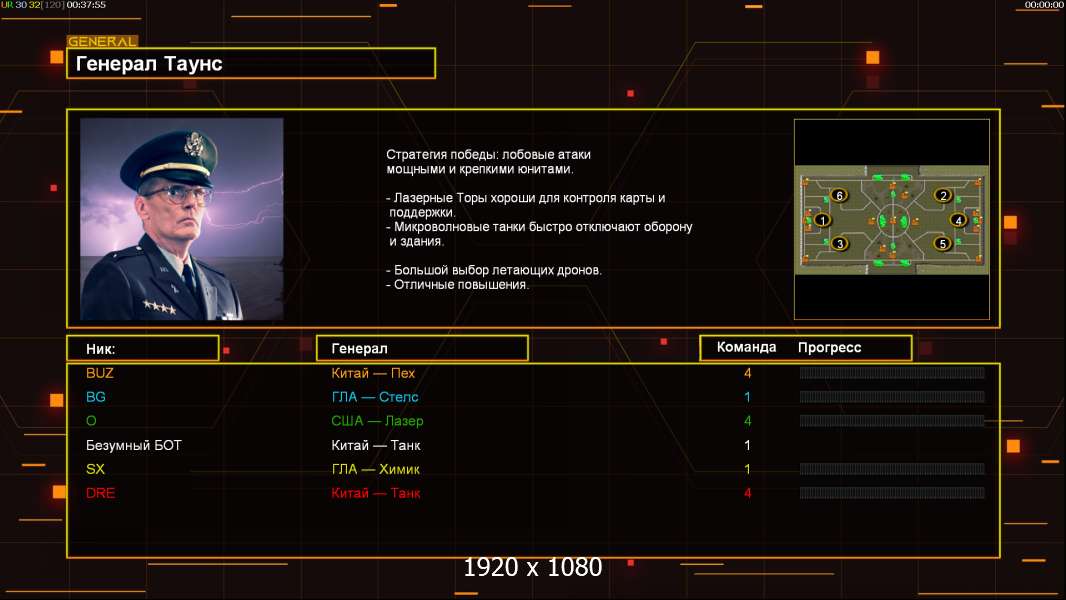The width and height of the screenshot is (1066, 600).
Task: Click team number 4 in O row
Action: coord(747,421)
